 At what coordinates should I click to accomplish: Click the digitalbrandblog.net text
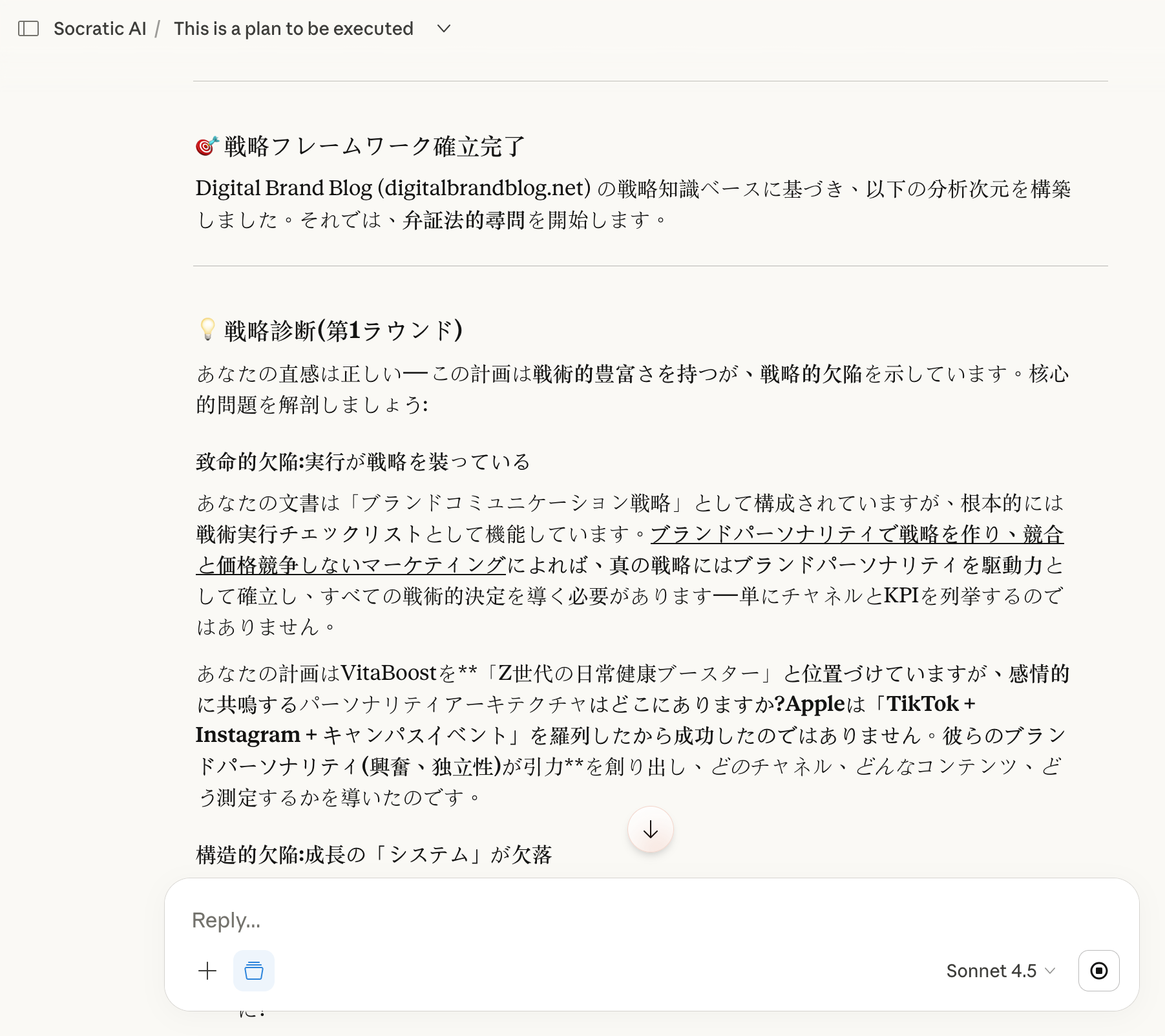484,188
